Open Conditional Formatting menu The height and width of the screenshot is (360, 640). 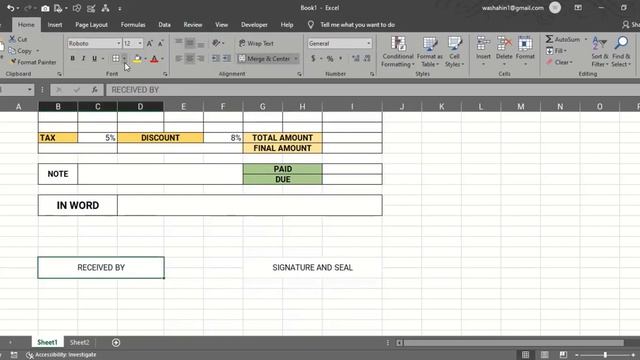click(x=398, y=52)
